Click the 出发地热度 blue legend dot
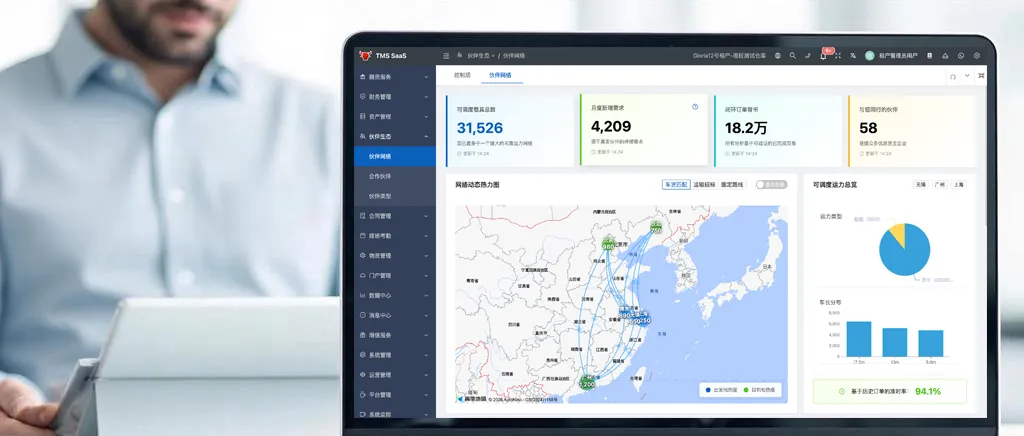1024x436 pixels. [x=708, y=390]
